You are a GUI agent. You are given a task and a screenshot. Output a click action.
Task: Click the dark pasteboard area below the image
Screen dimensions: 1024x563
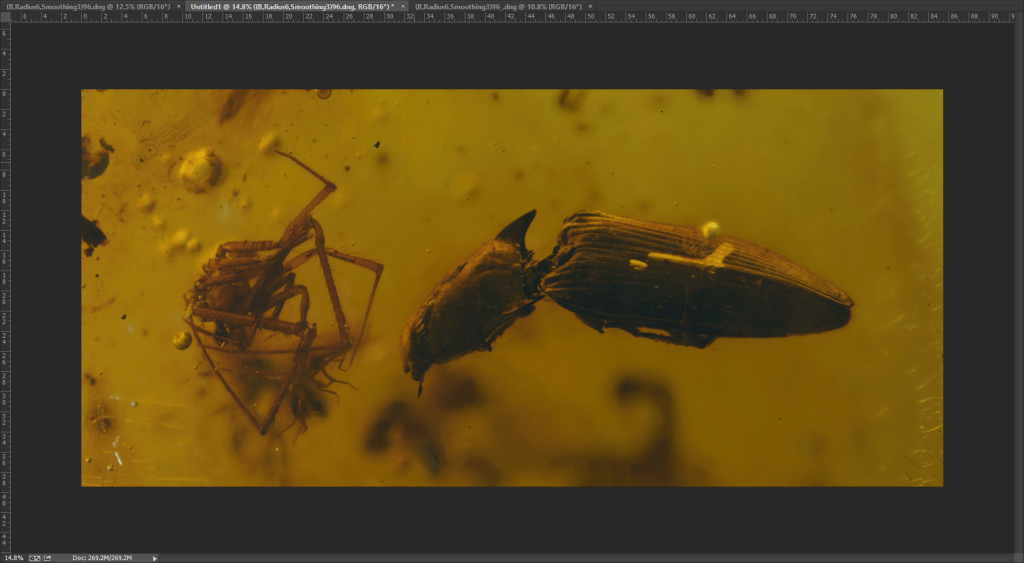tap(512, 518)
